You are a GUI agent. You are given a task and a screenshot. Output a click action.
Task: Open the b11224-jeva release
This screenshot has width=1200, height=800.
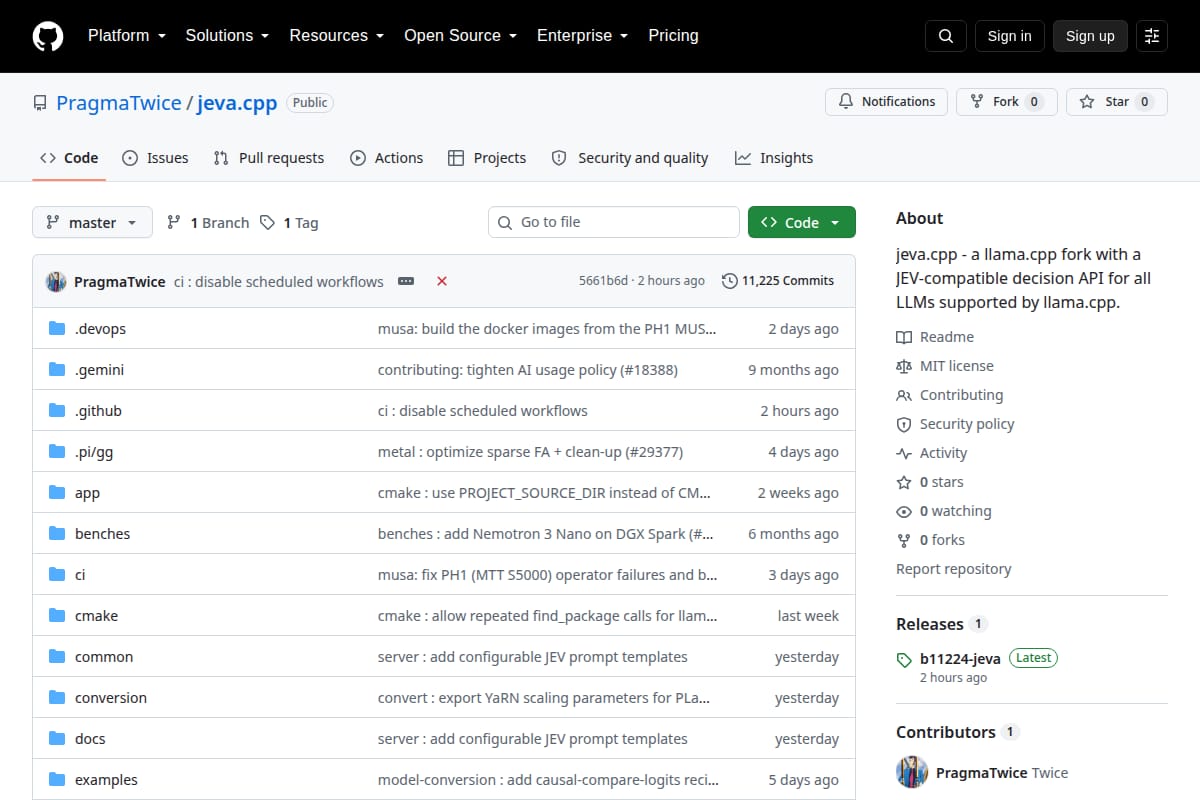click(960, 658)
